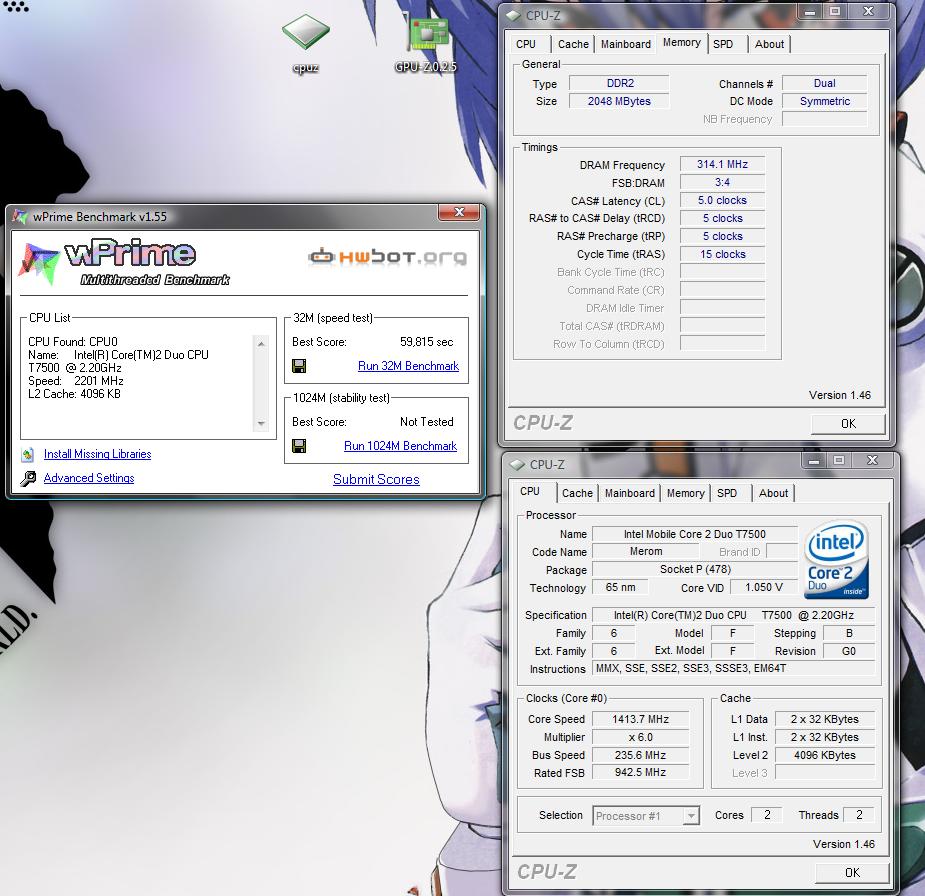Click wPrime title bar app icon
Image resolution: width=925 pixels, height=896 pixels.
point(20,216)
